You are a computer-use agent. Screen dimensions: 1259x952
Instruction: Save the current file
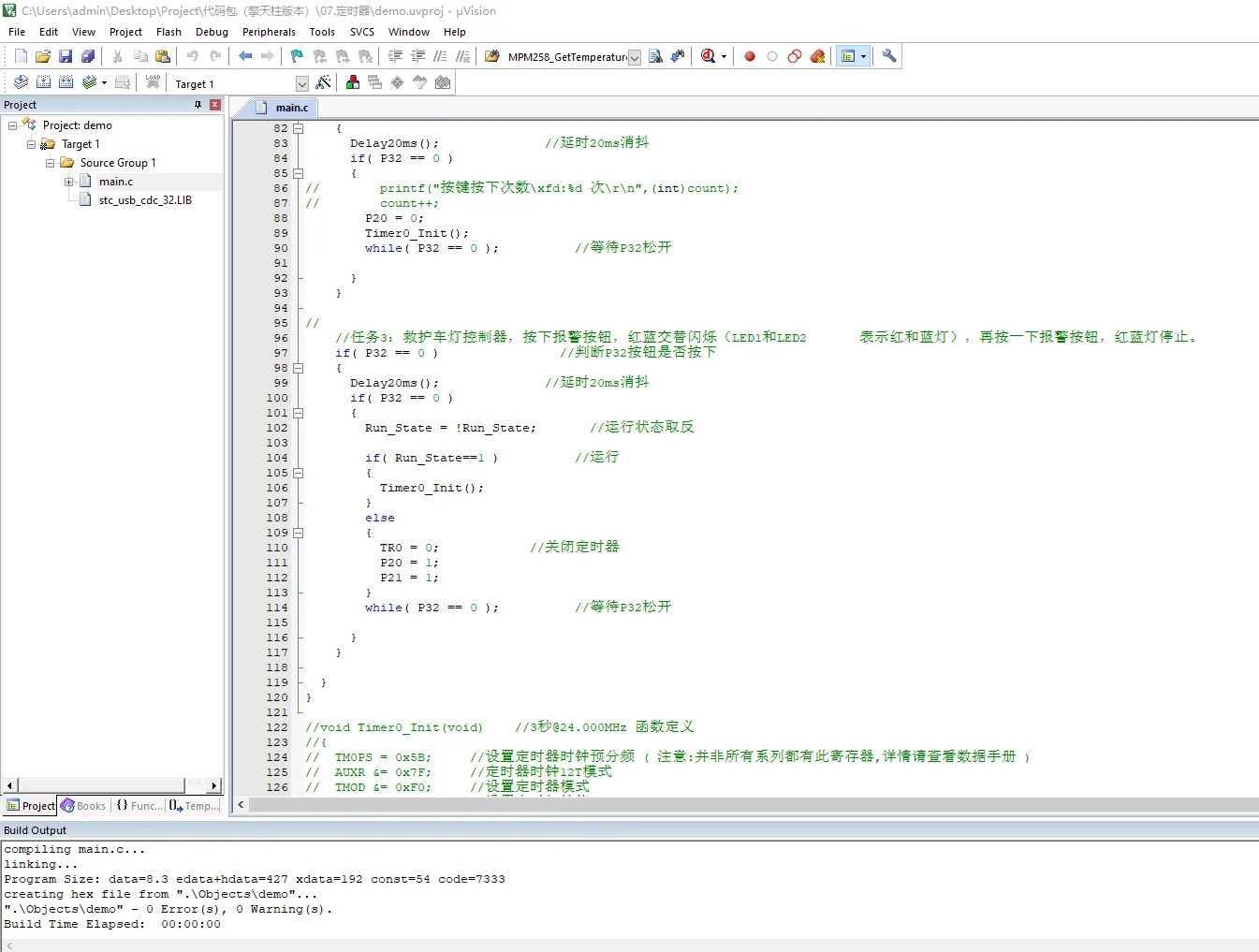pos(66,56)
